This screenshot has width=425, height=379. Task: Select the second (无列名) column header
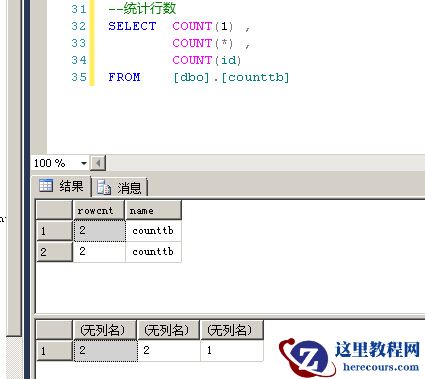(168, 330)
